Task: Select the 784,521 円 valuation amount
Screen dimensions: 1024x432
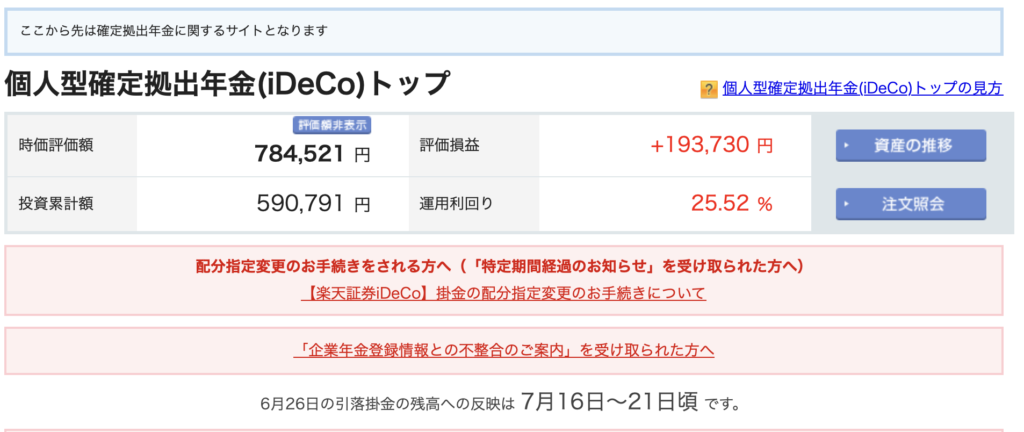Action: [x=312, y=154]
